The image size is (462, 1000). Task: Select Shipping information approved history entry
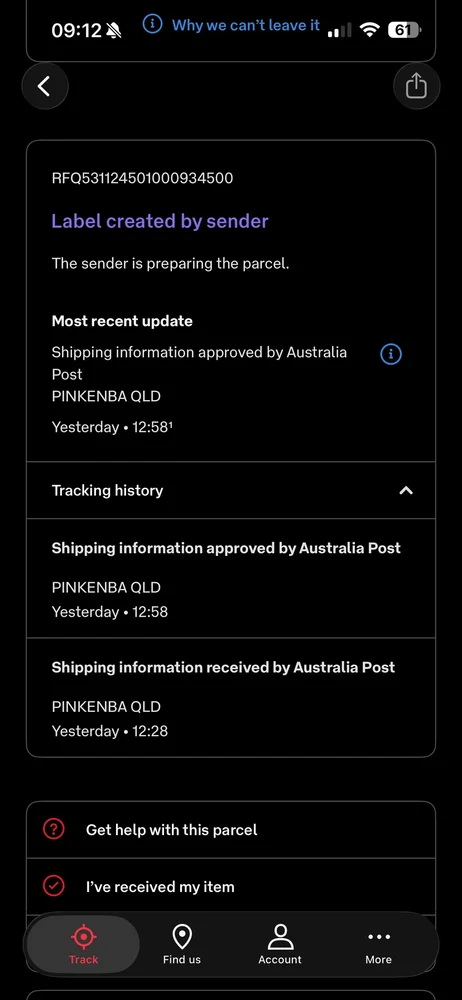point(231,578)
